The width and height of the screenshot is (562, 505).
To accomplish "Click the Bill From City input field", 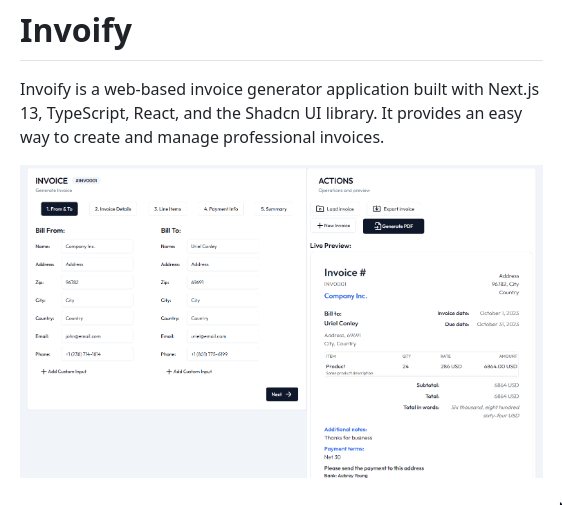I will click(97, 300).
